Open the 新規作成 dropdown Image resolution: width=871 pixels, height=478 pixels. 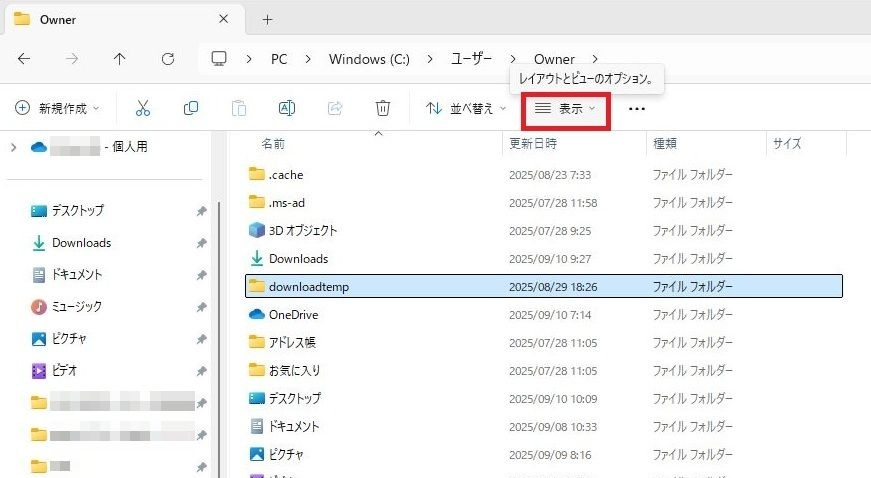point(58,108)
